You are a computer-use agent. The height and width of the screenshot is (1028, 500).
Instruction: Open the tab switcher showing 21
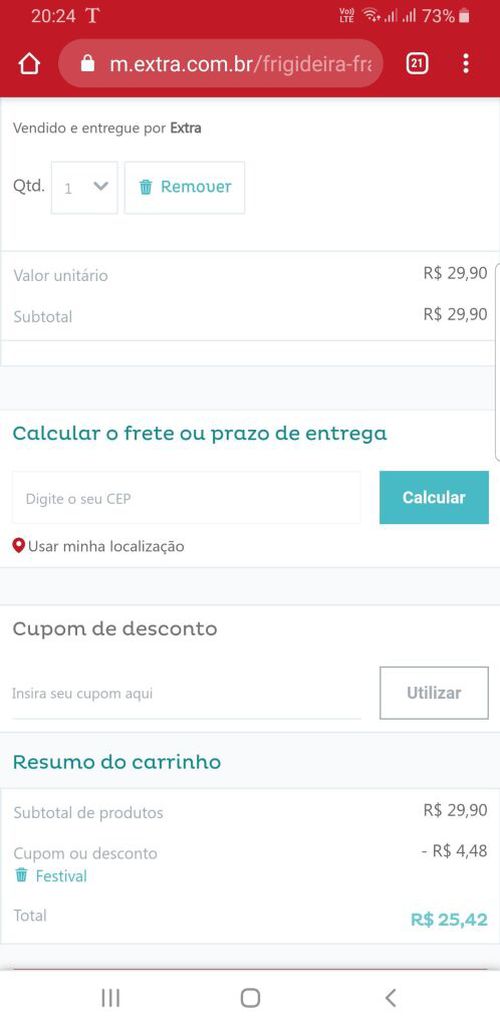coord(417,64)
